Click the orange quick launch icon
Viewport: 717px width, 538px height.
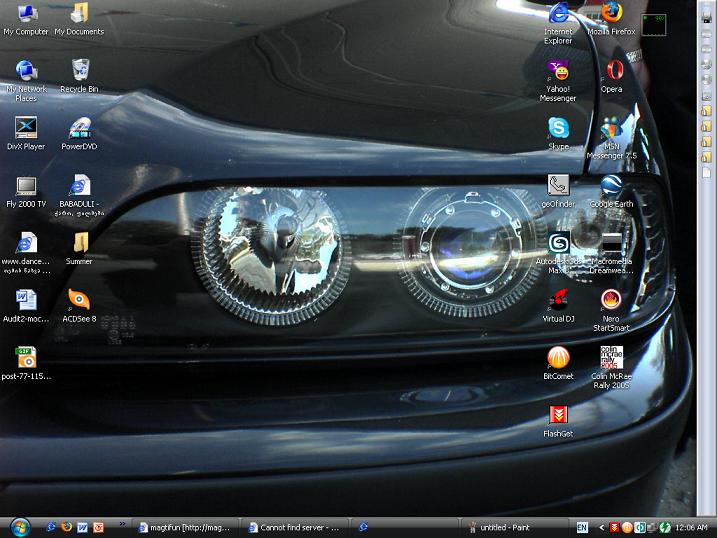pos(98,527)
